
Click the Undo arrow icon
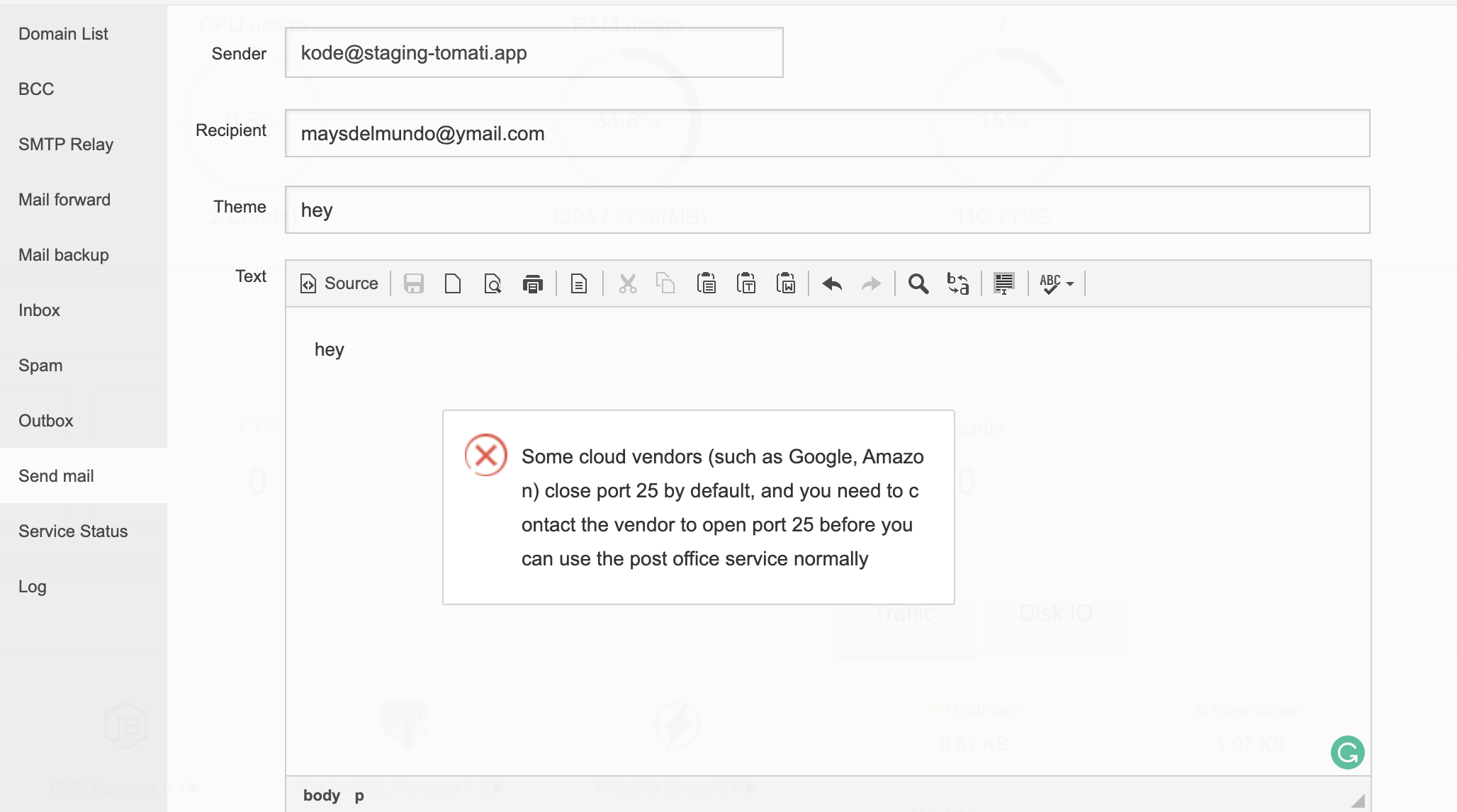[x=832, y=283]
